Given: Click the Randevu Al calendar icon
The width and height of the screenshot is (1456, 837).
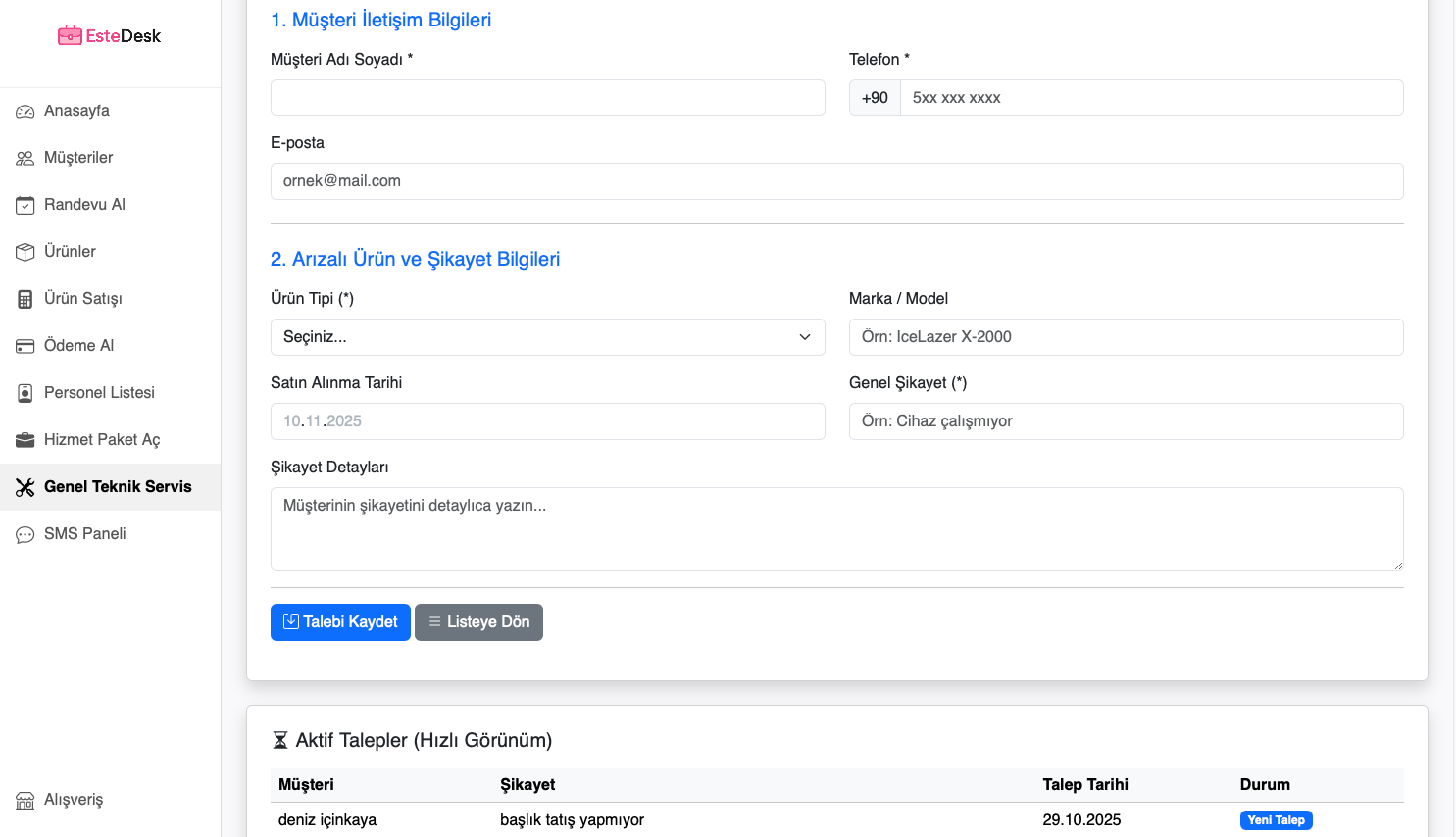Looking at the screenshot, I should pyautogui.click(x=25, y=206).
